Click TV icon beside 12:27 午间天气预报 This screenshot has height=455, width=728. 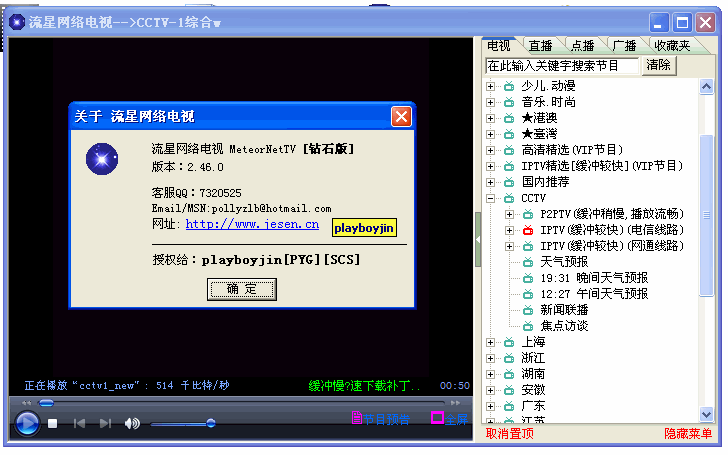tap(528, 294)
